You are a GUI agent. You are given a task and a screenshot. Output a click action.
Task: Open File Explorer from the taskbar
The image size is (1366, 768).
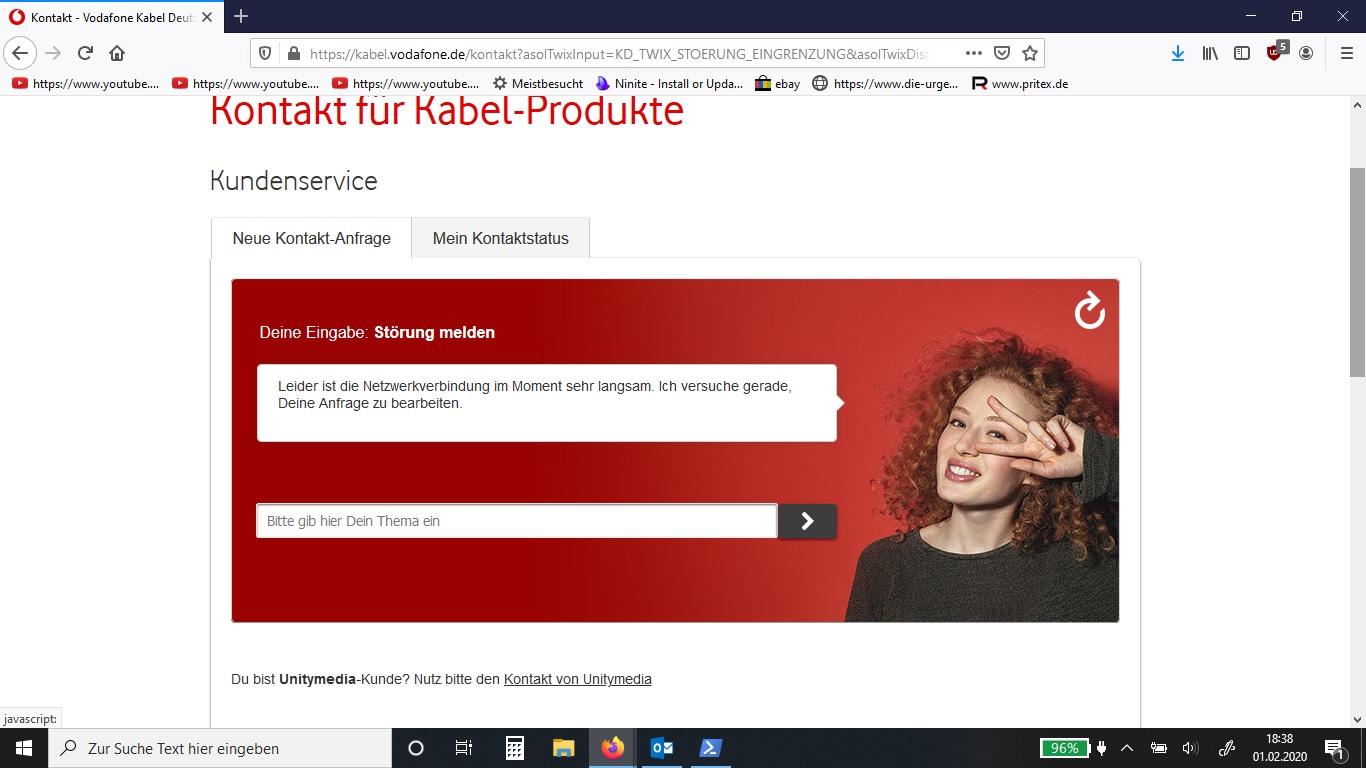pos(563,748)
